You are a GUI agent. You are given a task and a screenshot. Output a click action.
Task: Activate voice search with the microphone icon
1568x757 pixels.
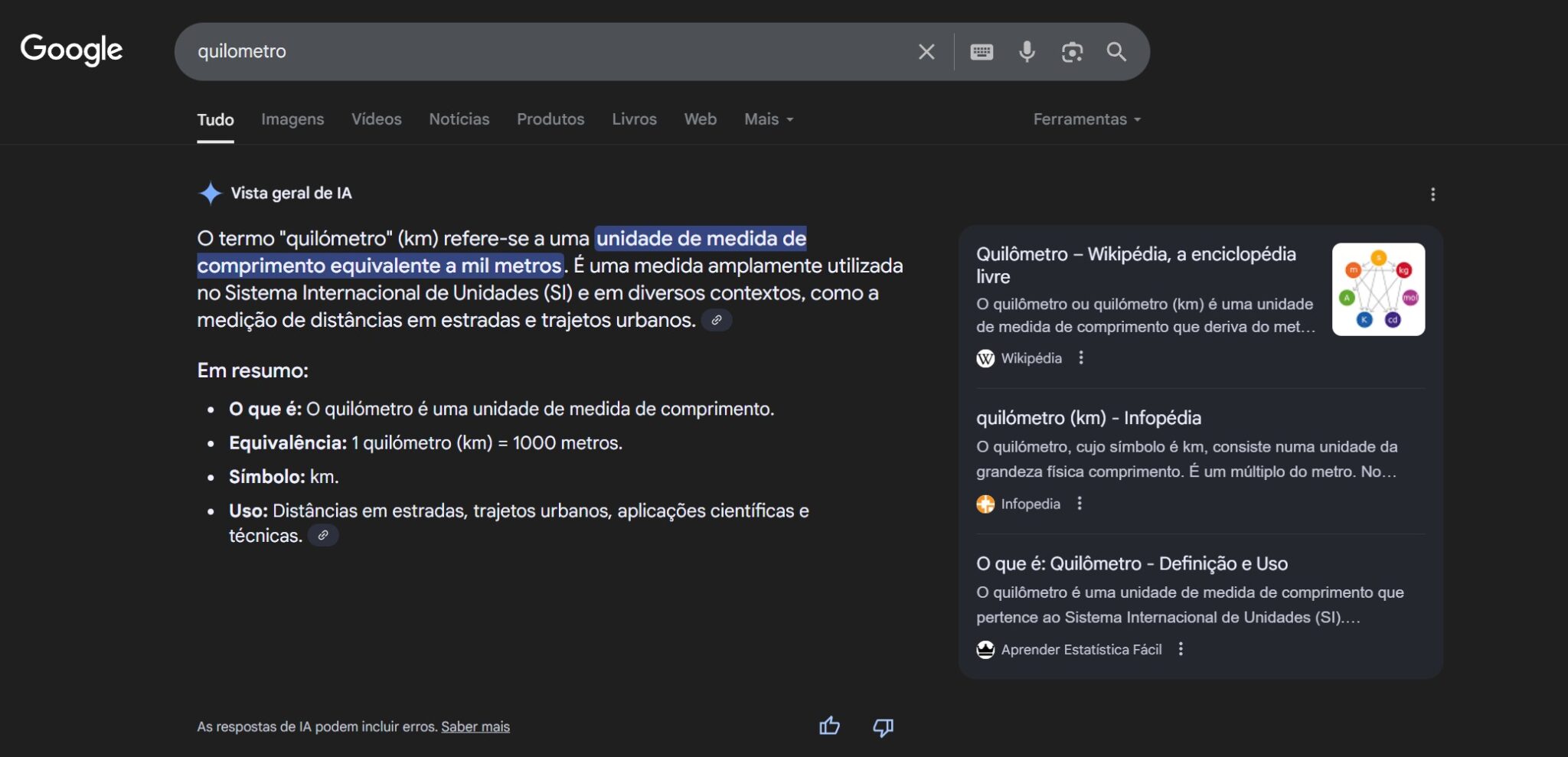1027,51
